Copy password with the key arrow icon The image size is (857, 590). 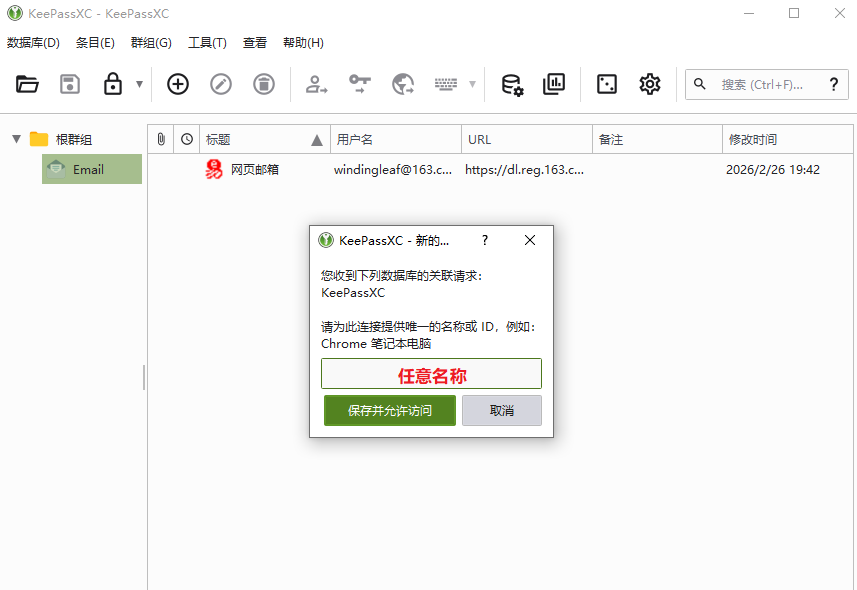(x=360, y=84)
